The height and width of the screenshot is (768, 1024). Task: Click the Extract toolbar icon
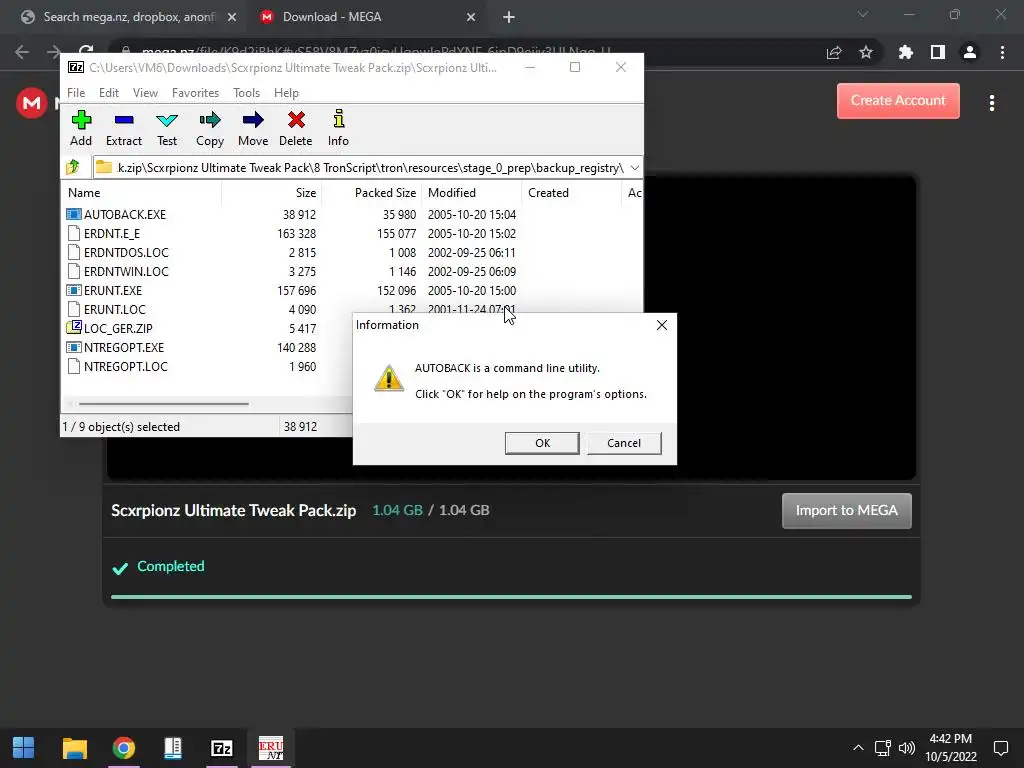123,128
